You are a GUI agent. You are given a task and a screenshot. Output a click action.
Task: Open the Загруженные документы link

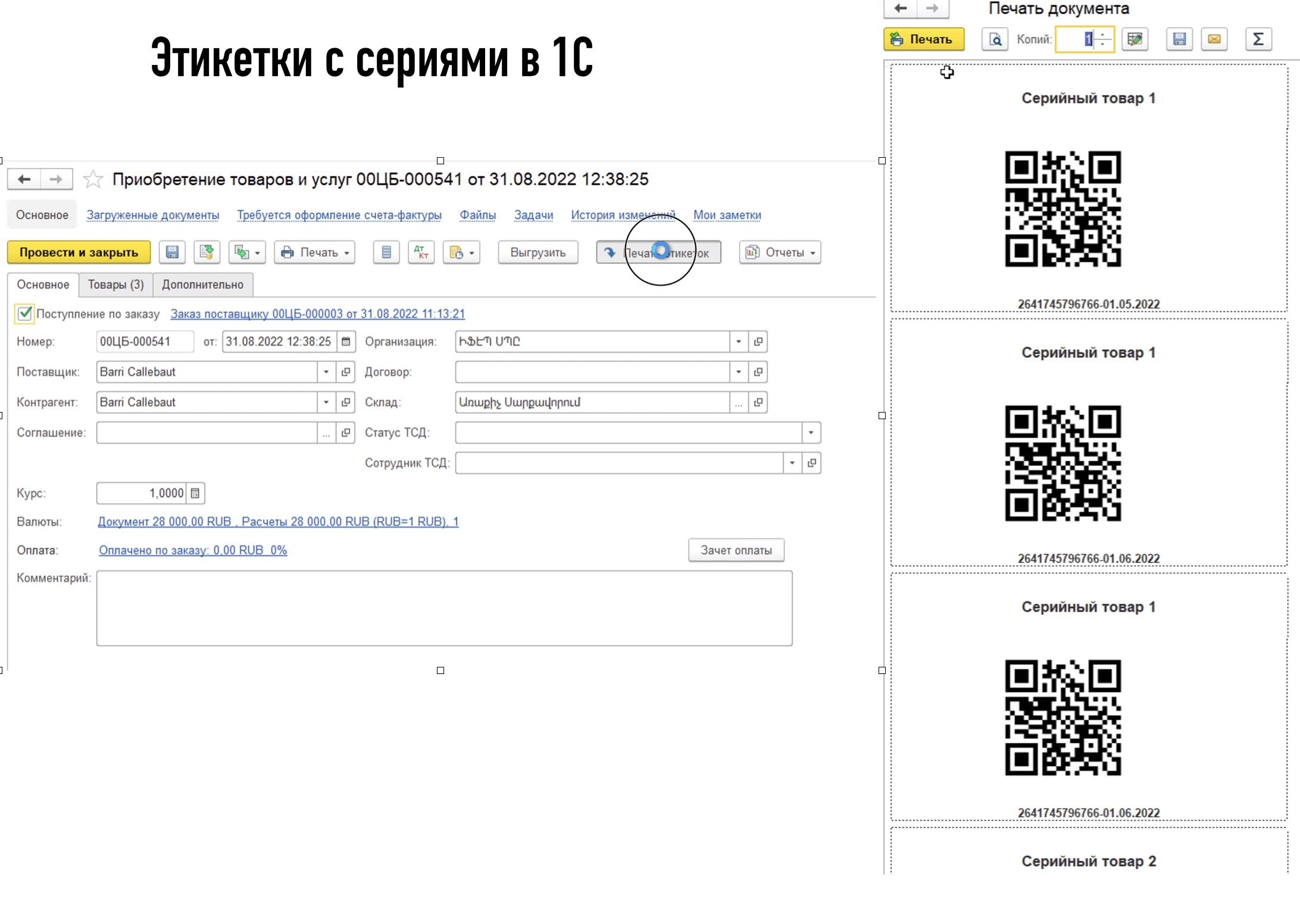click(153, 215)
